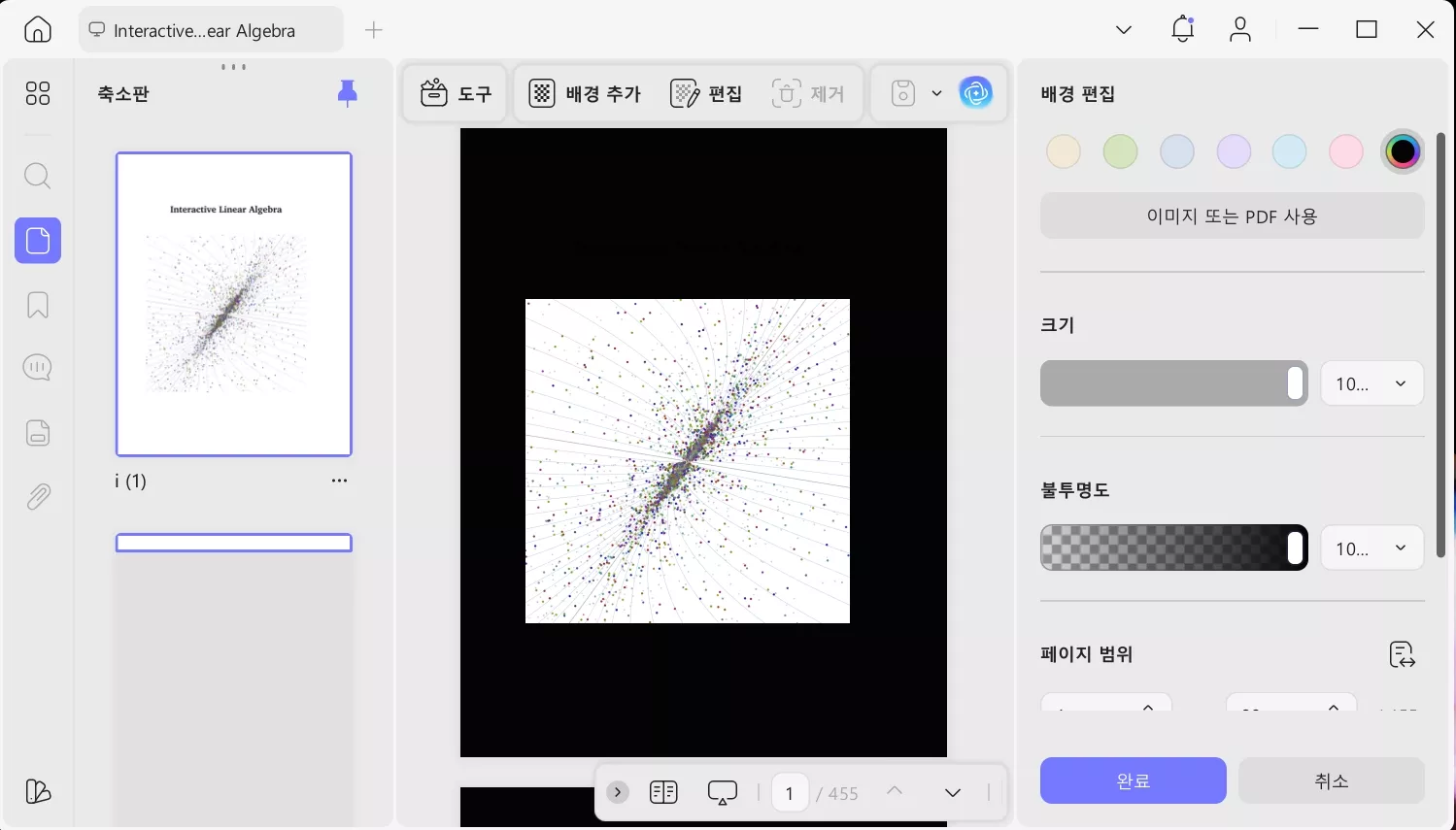
Task: Expand the bottom navigation bar chevron
Action: [618, 792]
